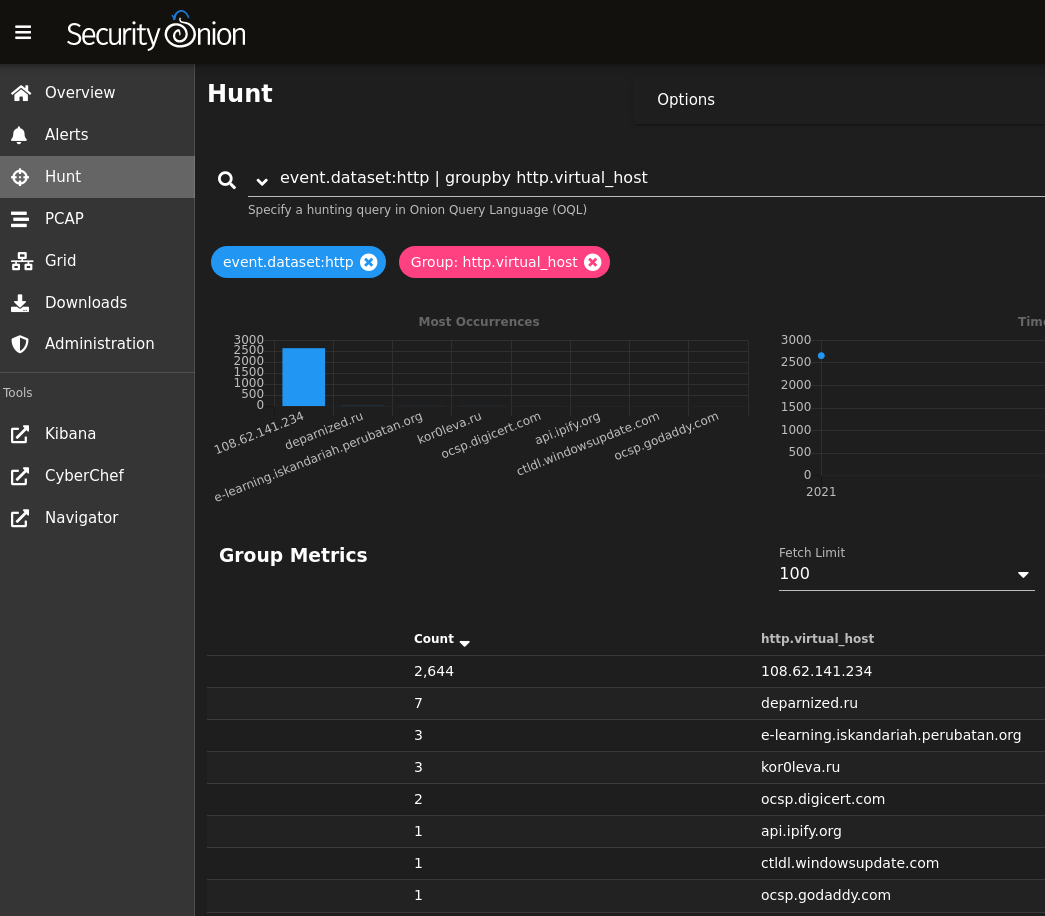Click the Group: http.virtual_host chip label
Image resolution: width=1045 pixels, height=916 pixels.
tap(494, 262)
